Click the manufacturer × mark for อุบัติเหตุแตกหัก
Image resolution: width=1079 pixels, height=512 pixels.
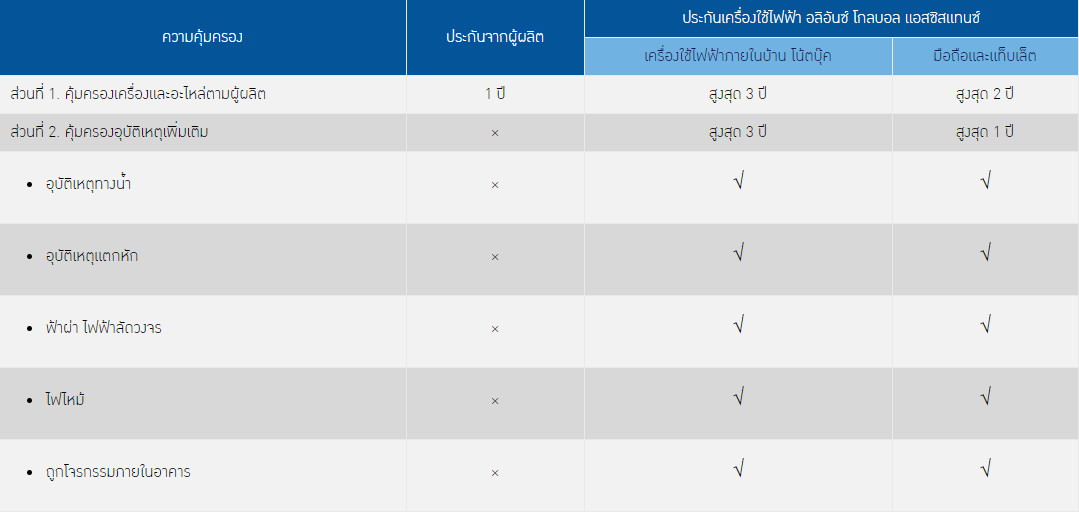tap(495, 257)
